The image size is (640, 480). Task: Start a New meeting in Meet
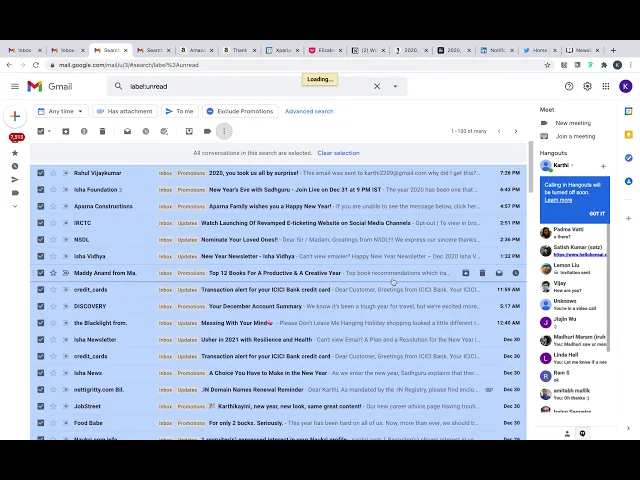click(x=573, y=123)
